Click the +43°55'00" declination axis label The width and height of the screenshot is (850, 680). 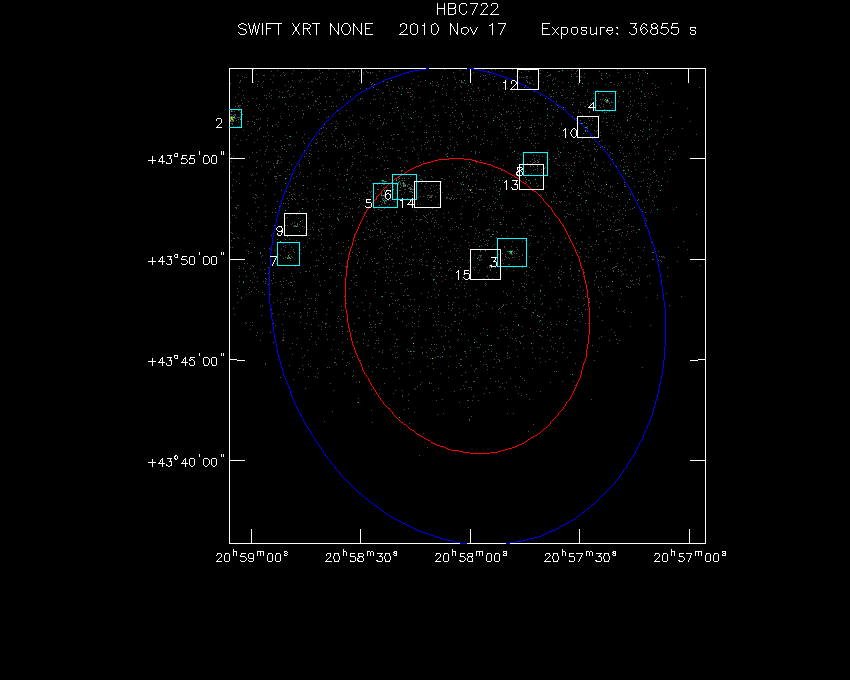(x=186, y=159)
